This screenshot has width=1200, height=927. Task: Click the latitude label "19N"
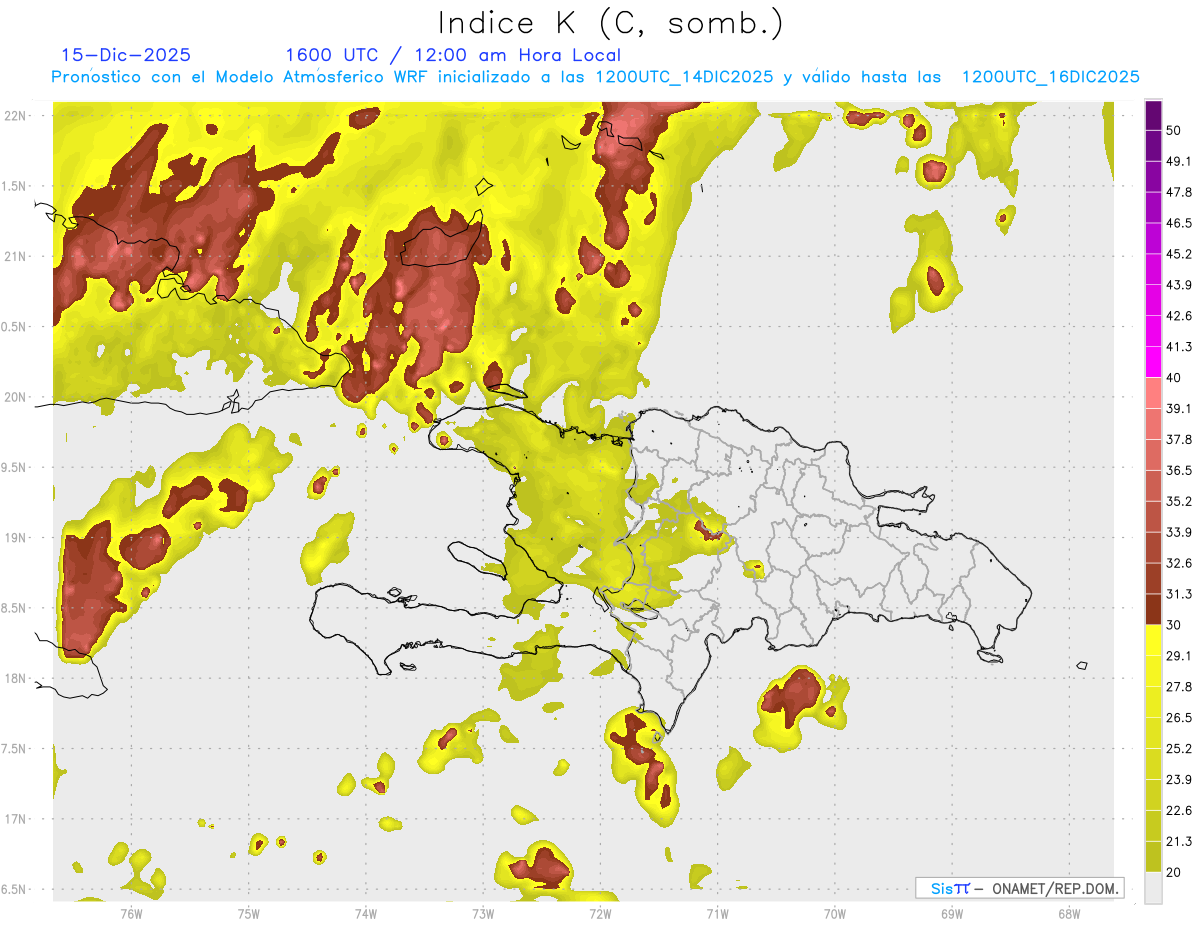[x=16, y=538]
